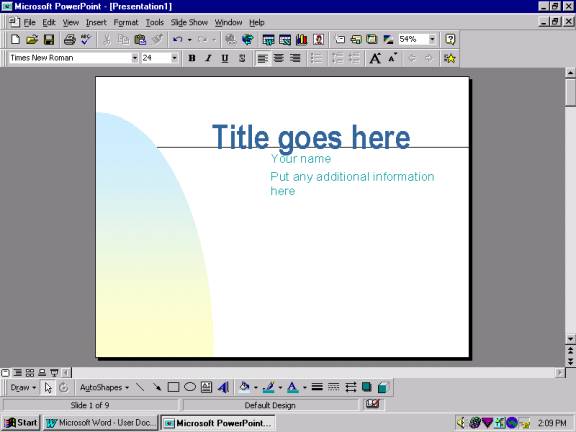Open the File menu

(x=29, y=22)
